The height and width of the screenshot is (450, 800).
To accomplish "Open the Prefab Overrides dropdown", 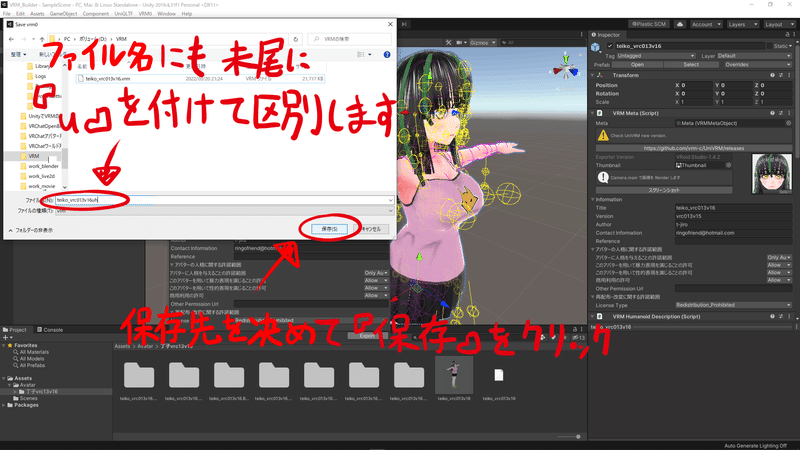I will (x=756, y=65).
